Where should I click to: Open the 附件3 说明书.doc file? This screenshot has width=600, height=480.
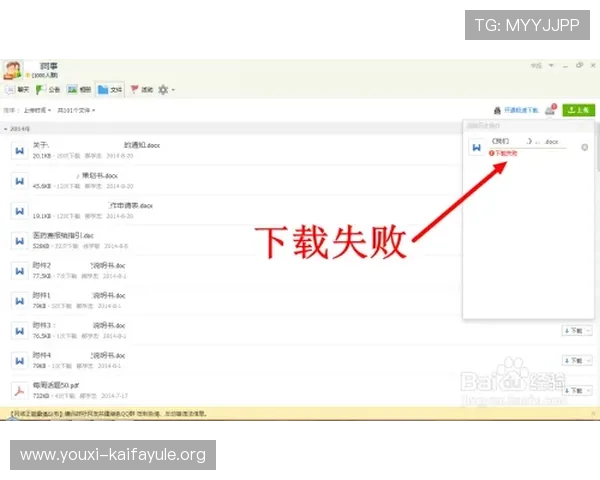click(79, 325)
